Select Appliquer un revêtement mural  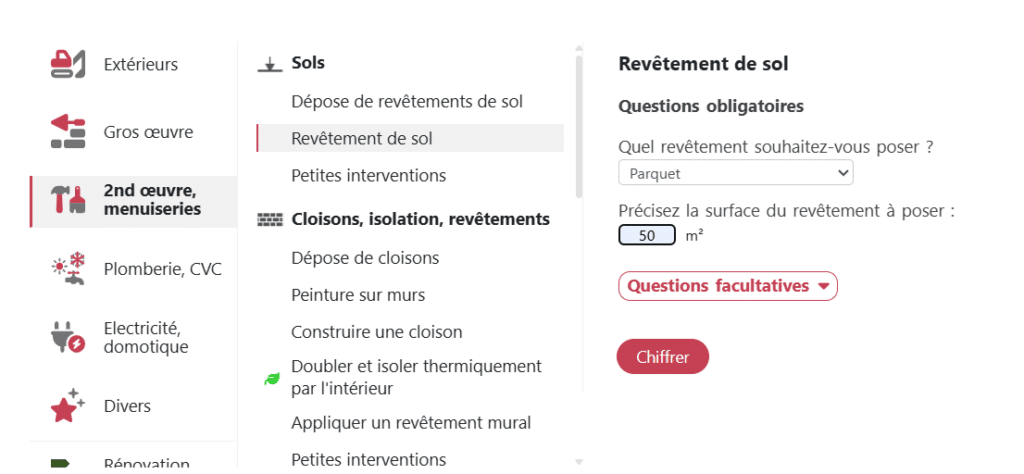coord(410,423)
